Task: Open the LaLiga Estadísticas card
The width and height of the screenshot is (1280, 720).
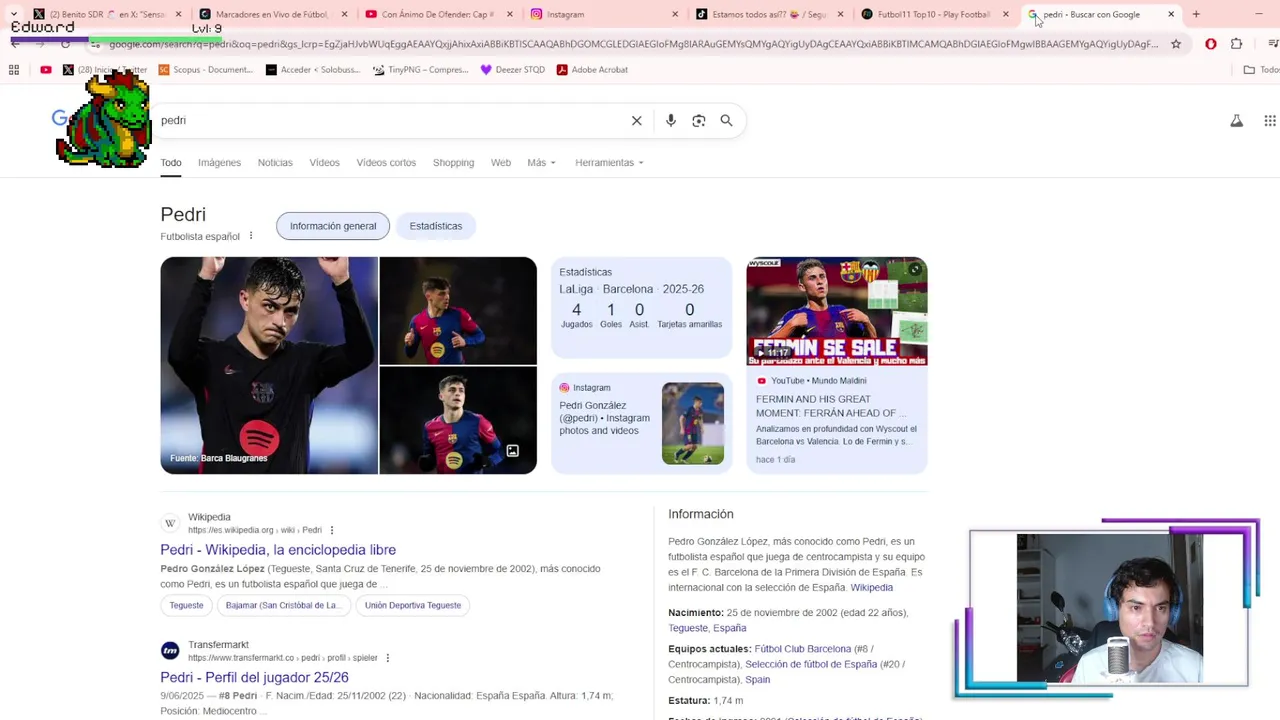Action: coord(641,308)
